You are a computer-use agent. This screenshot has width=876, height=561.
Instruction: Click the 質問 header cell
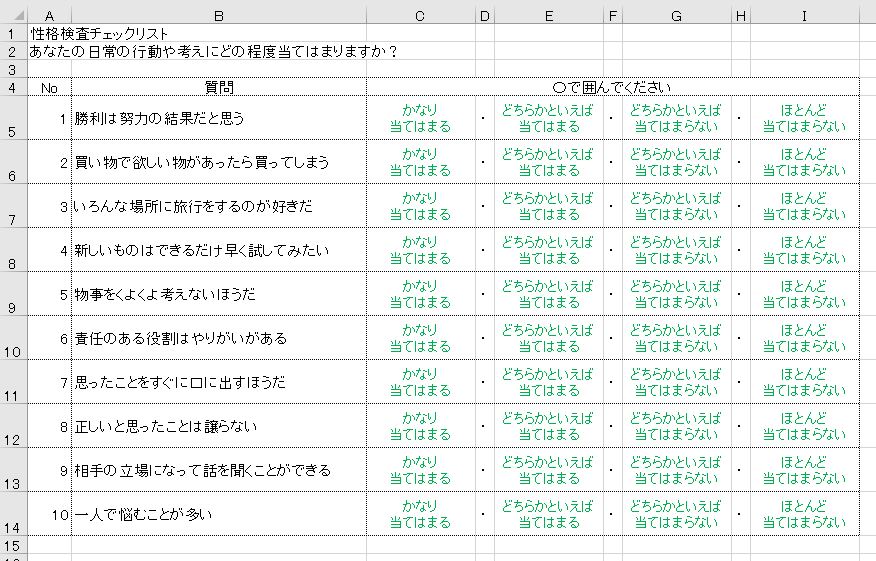(x=219, y=87)
